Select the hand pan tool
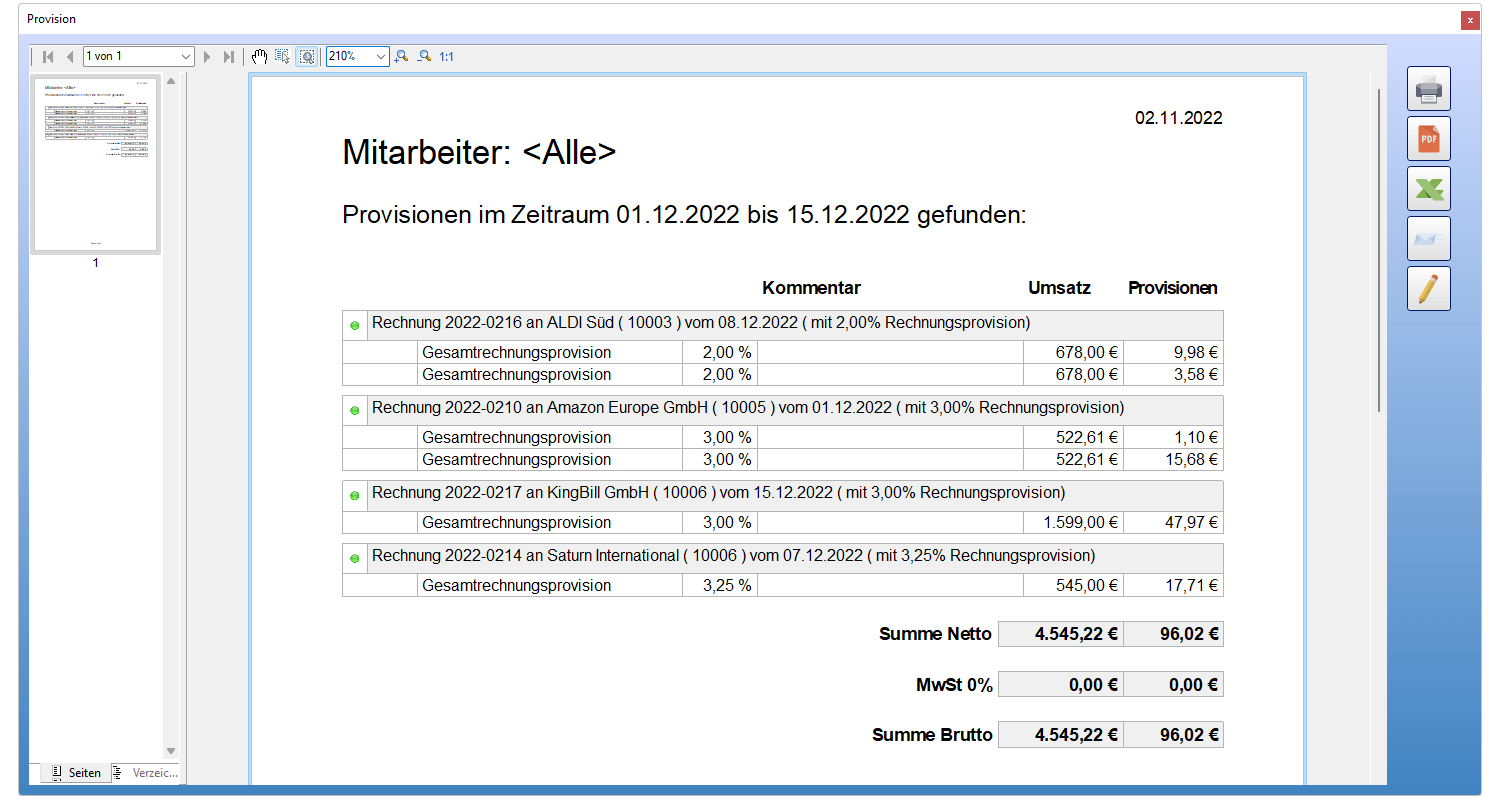Viewport: 1500px width, 800px height. [260, 57]
